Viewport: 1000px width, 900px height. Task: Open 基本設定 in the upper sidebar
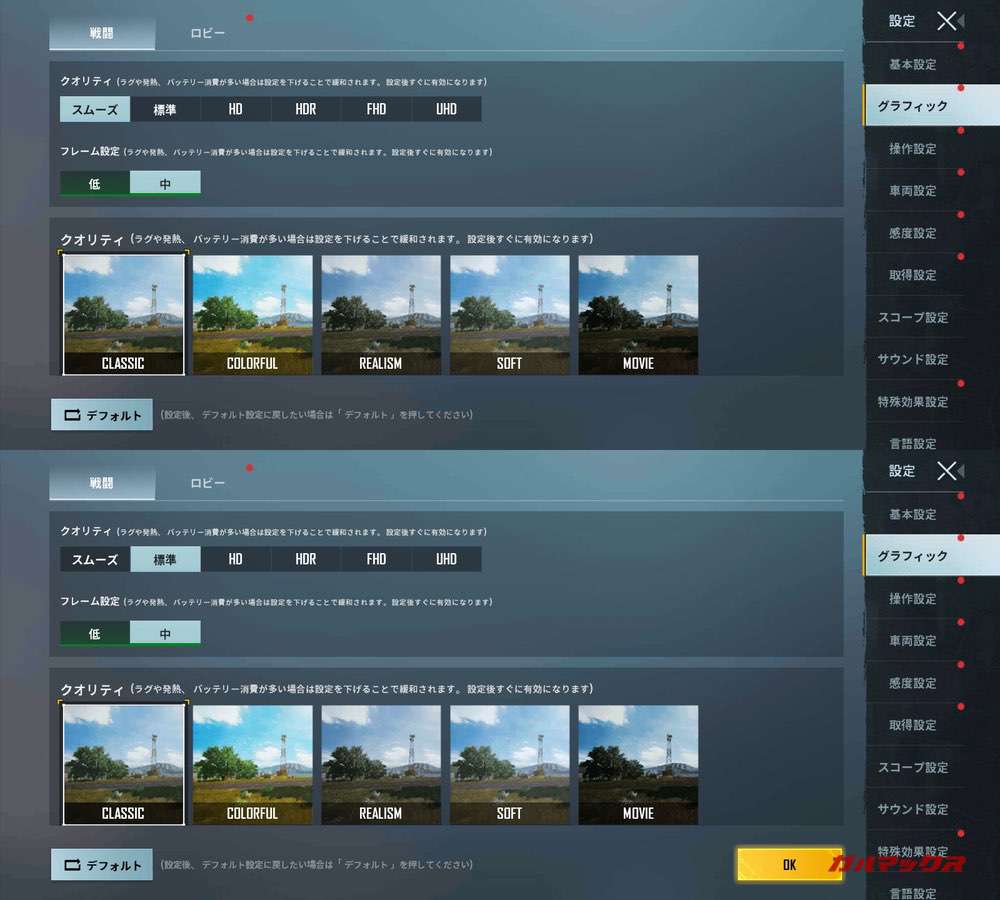click(x=912, y=64)
